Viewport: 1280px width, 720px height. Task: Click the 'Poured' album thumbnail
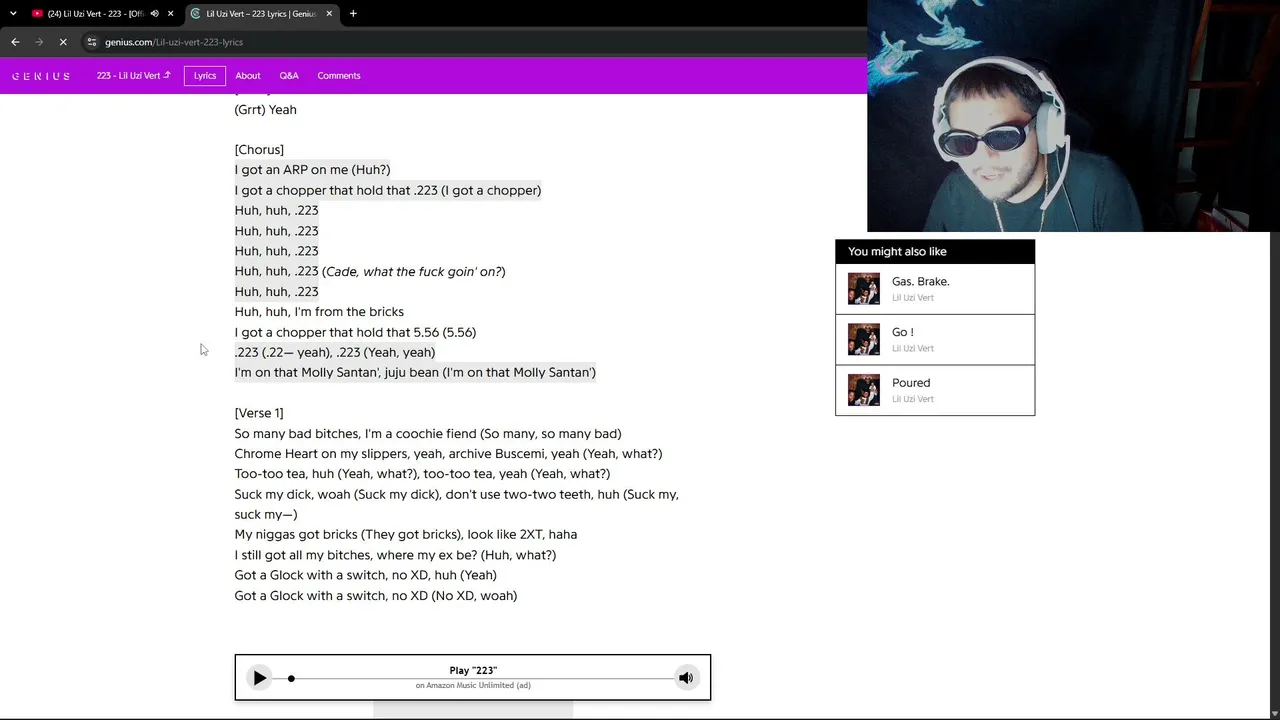(x=864, y=390)
